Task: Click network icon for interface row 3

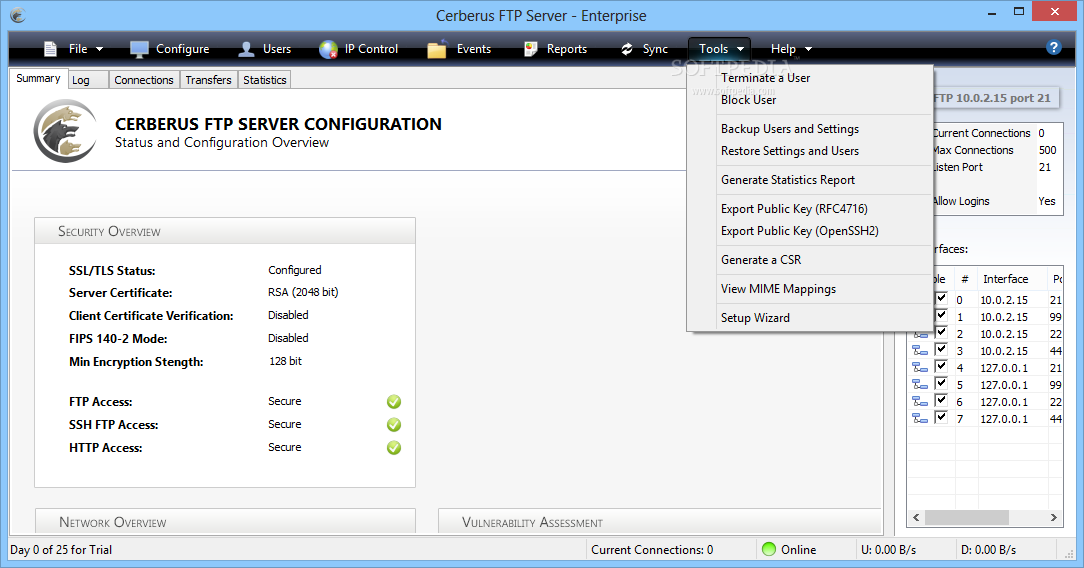Action: point(920,350)
